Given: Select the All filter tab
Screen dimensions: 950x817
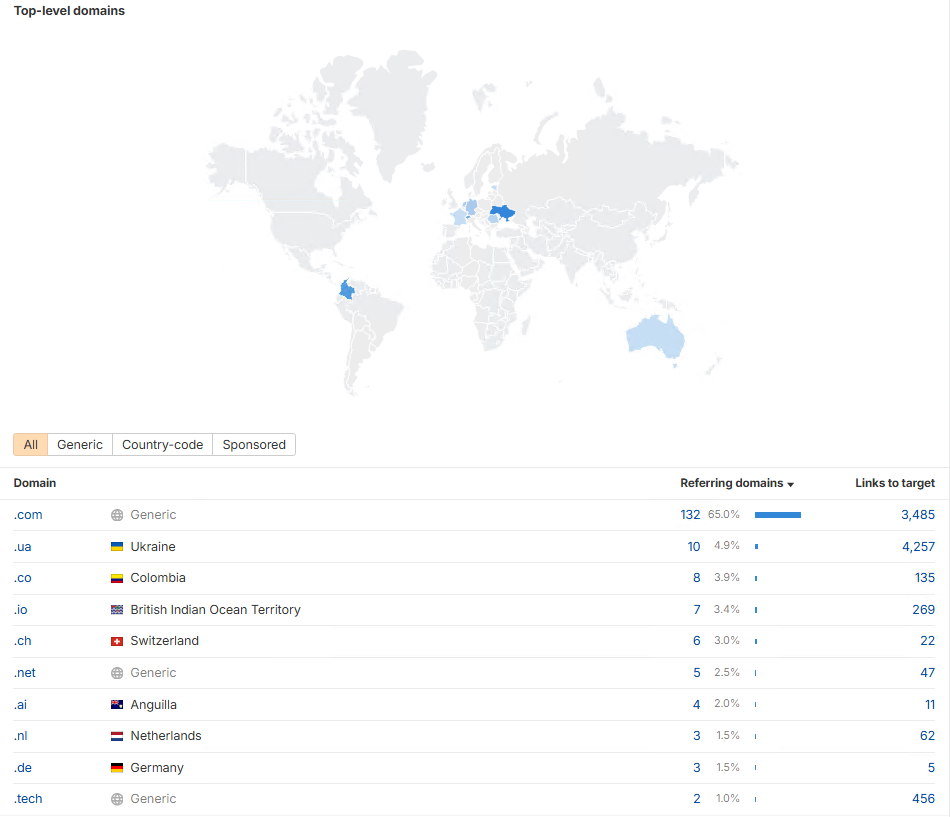Looking at the screenshot, I should (x=30, y=444).
